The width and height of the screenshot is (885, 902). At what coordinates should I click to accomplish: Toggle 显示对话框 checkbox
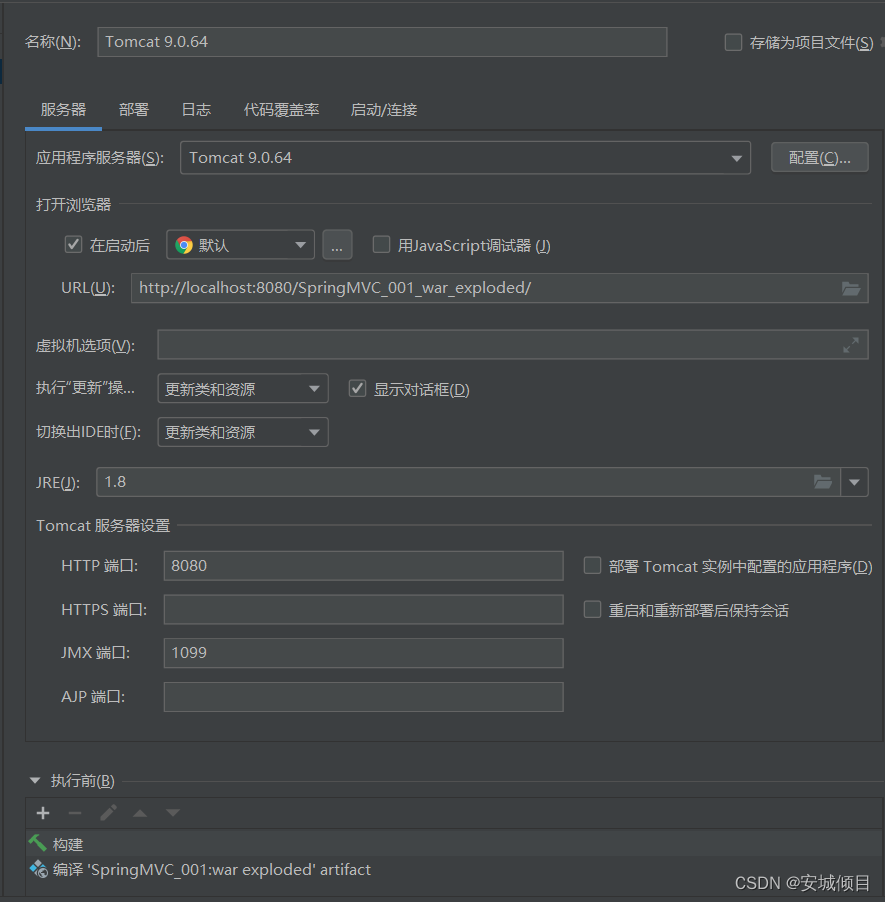pyautogui.click(x=357, y=388)
